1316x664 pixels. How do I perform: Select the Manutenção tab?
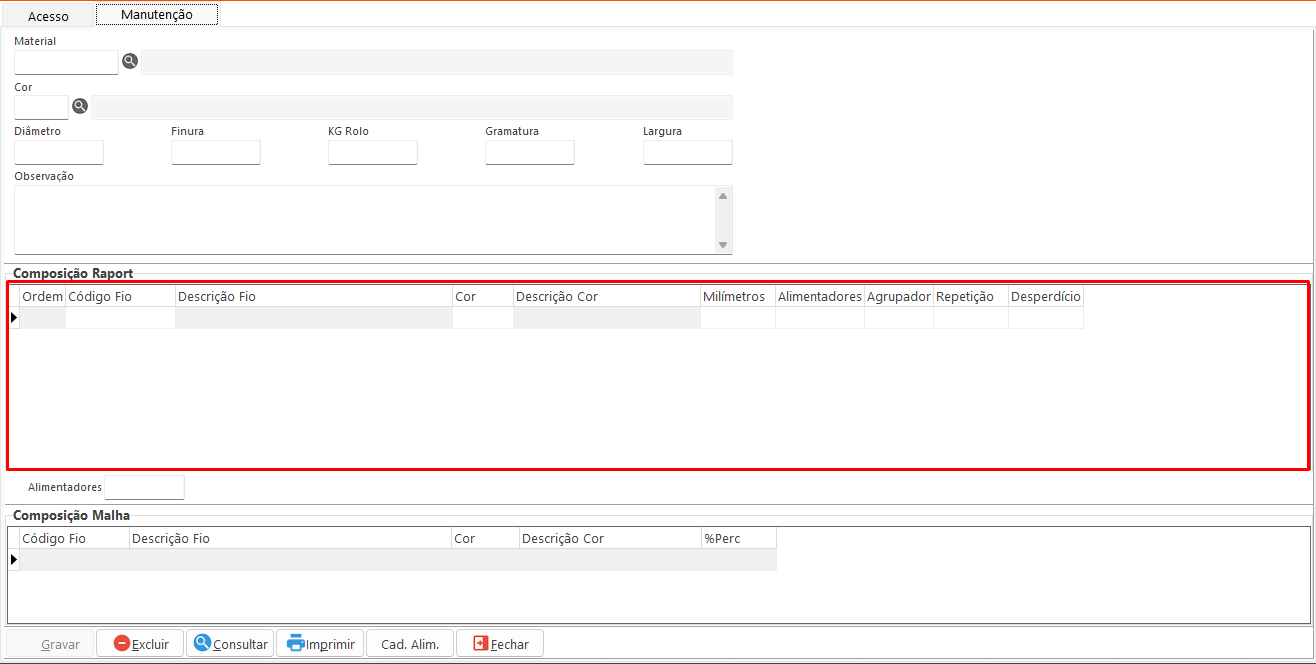click(156, 15)
